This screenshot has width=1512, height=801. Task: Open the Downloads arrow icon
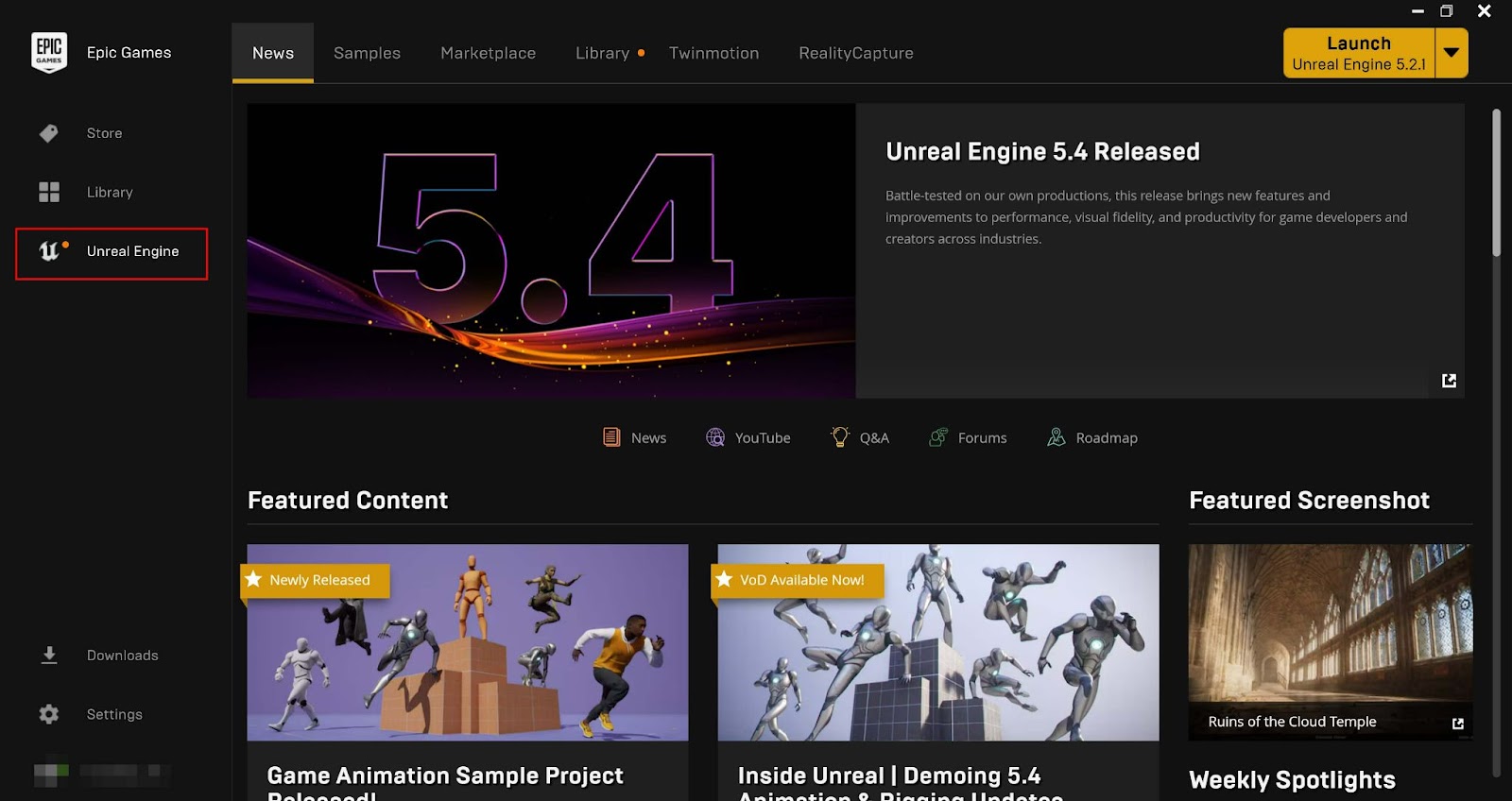[x=49, y=655]
